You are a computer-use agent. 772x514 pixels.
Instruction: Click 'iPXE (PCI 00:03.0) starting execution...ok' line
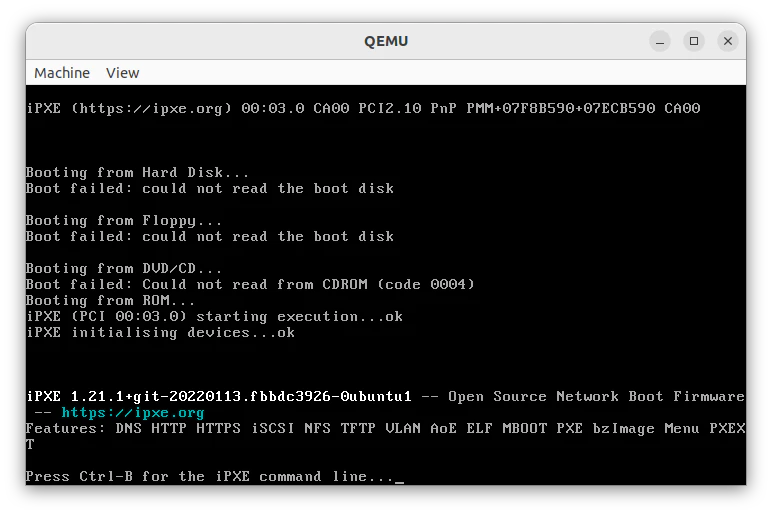pyautogui.click(x=214, y=317)
